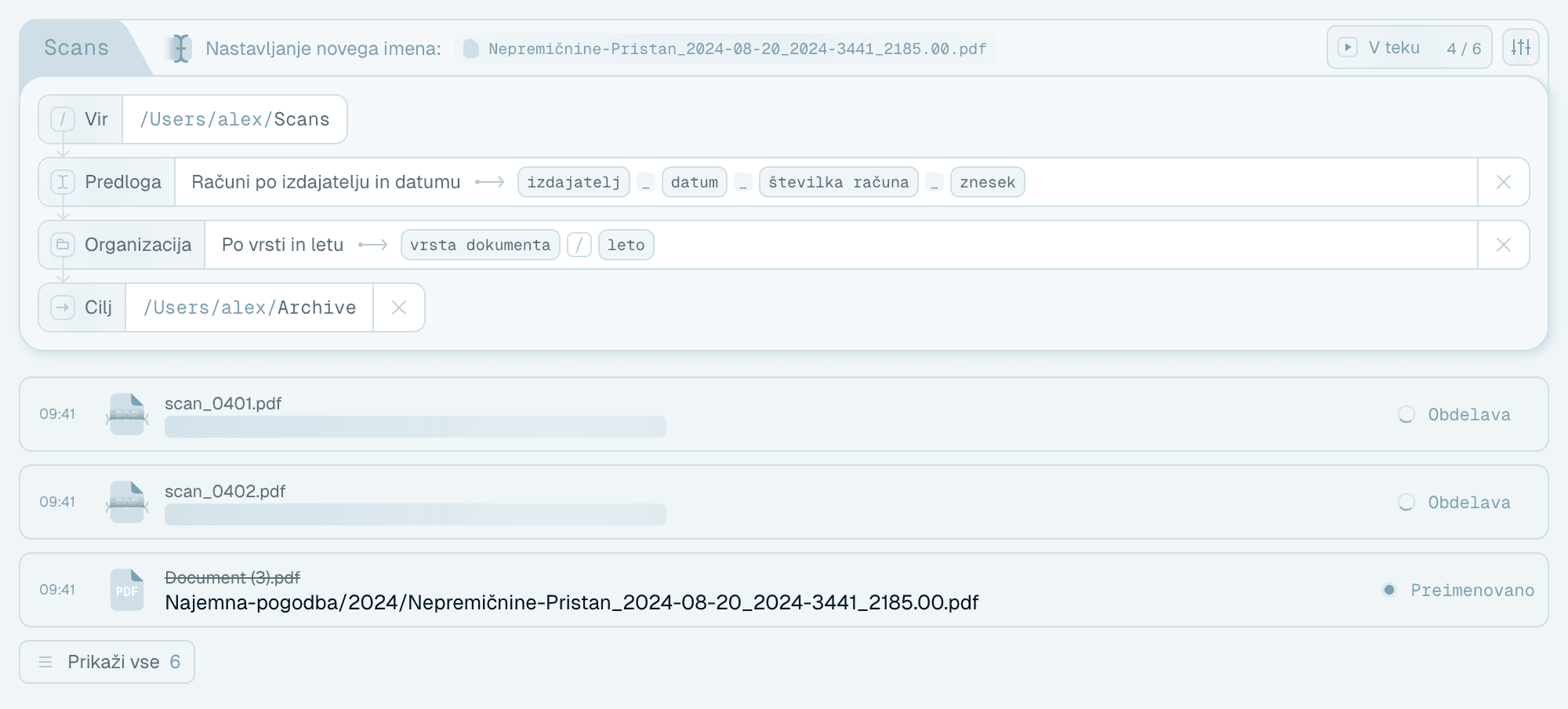
Task: Select the Organizacija label
Action: click(x=138, y=245)
